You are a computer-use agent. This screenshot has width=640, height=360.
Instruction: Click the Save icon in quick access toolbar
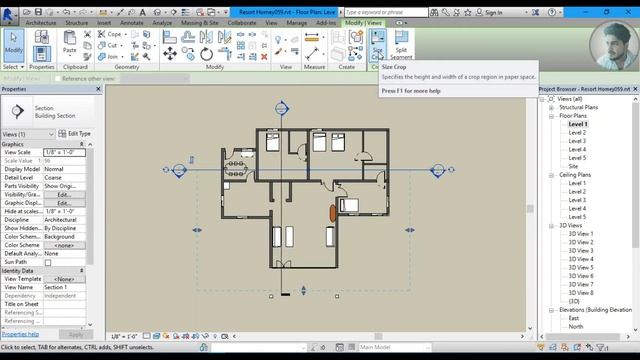[x=38, y=12]
